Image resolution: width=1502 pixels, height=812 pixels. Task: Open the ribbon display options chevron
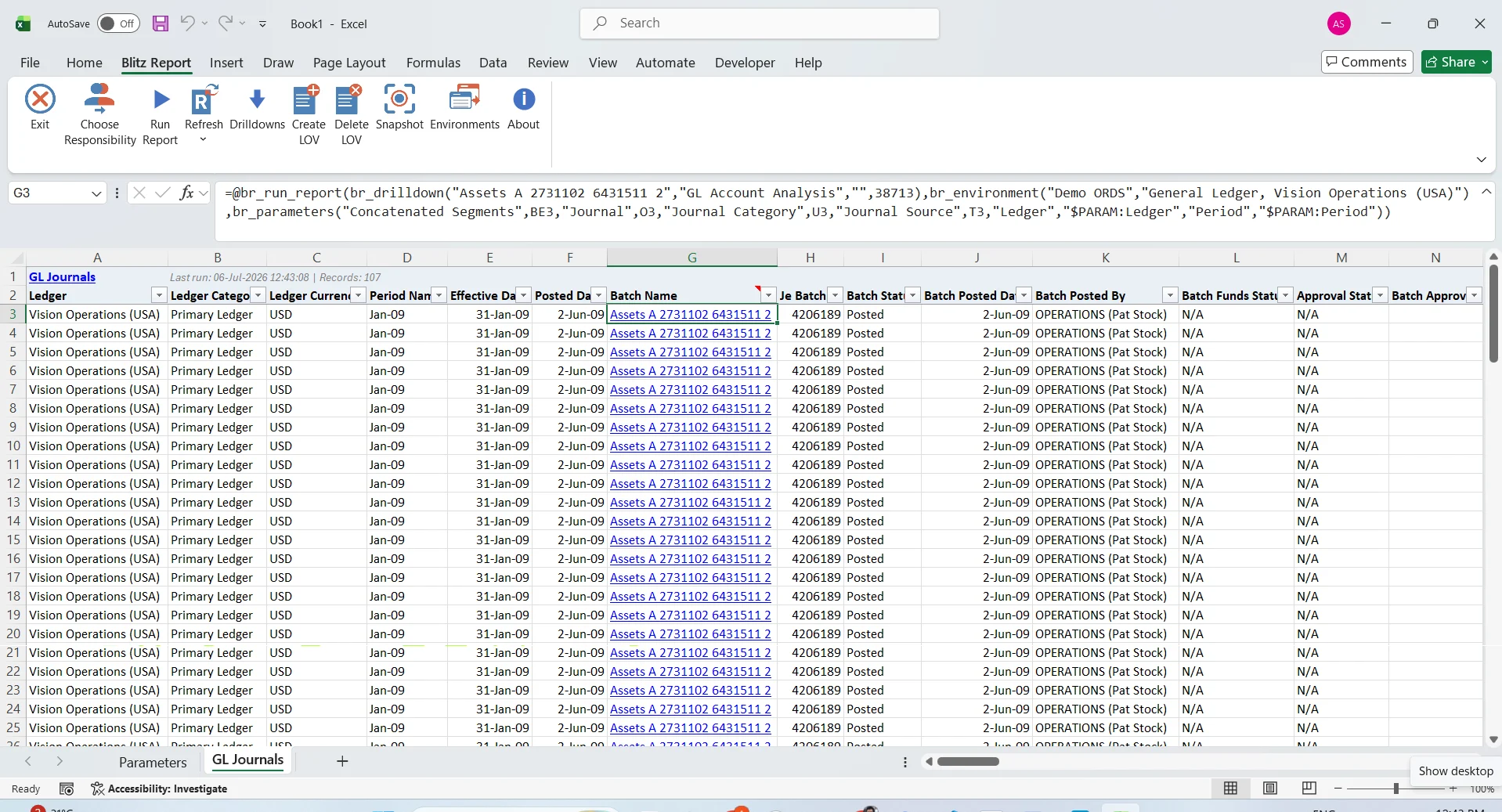coord(1481,160)
